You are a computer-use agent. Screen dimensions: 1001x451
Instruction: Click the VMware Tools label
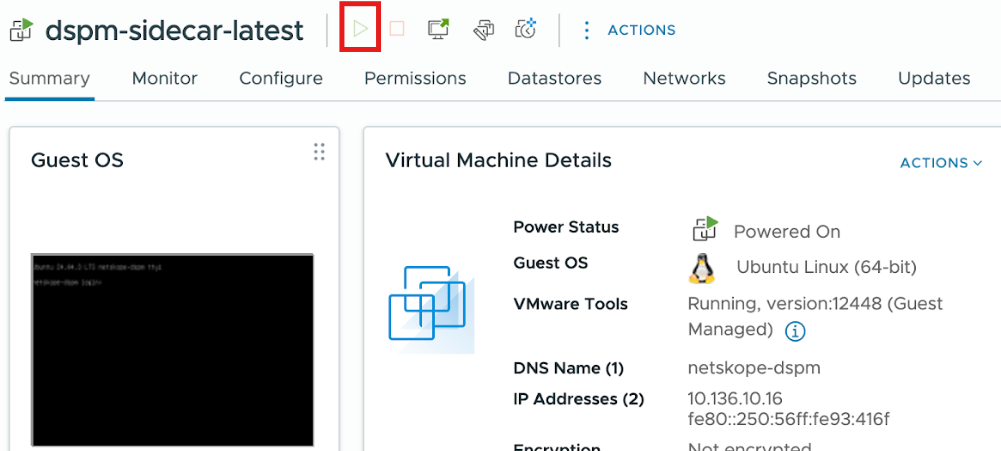click(x=571, y=304)
